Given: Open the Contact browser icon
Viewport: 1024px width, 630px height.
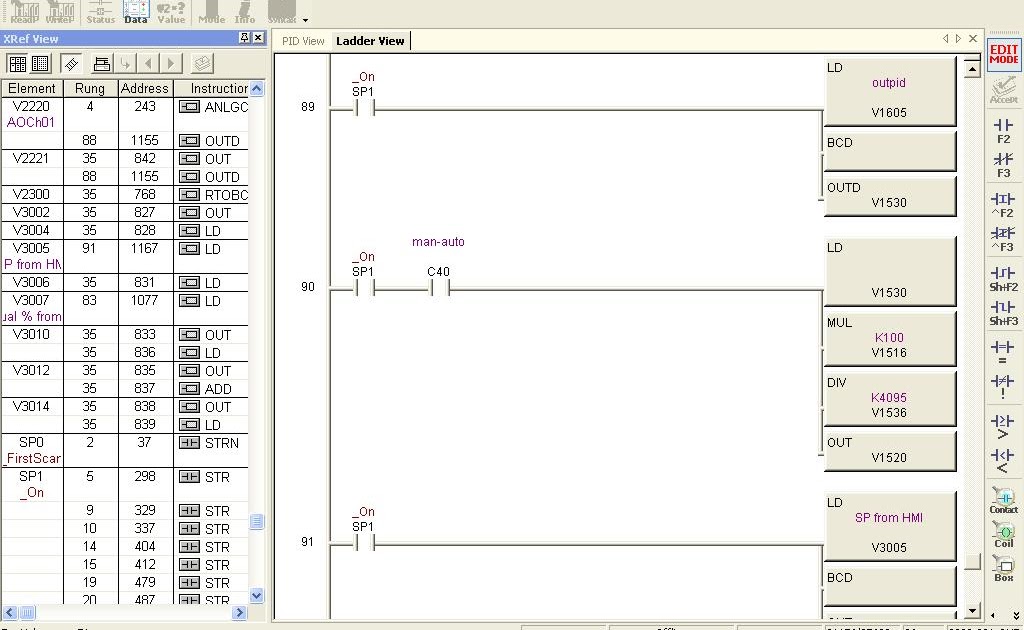Looking at the screenshot, I should click(1004, 501).
